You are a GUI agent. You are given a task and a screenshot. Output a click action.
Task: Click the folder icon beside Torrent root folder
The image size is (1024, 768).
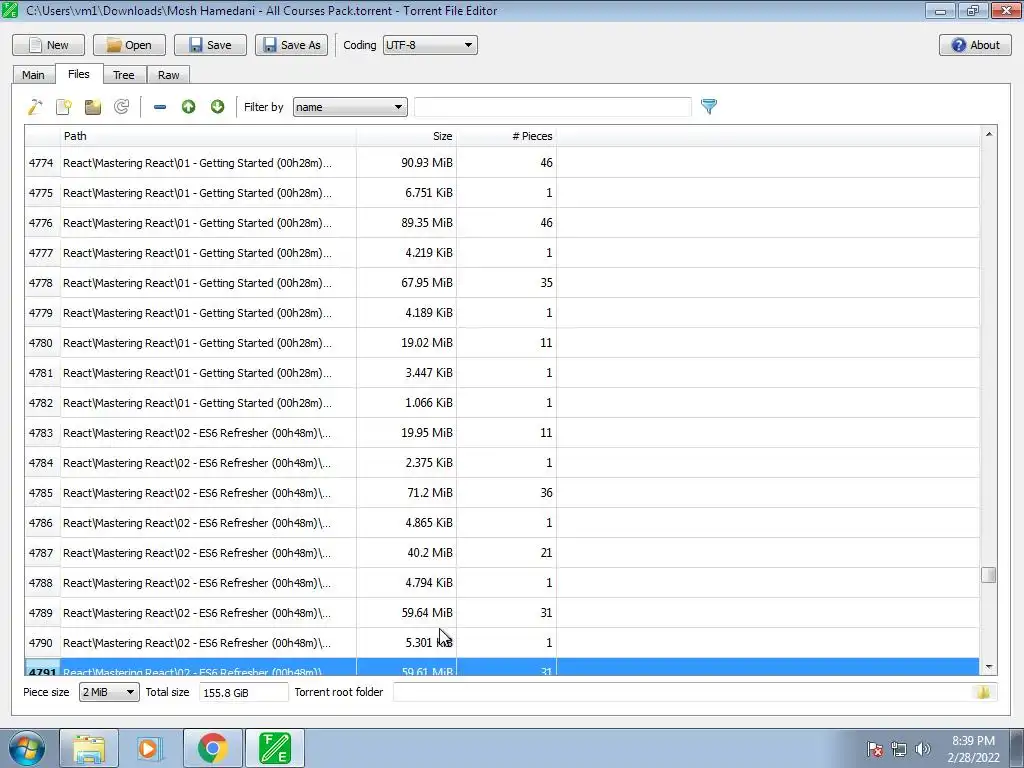point(983,692)
